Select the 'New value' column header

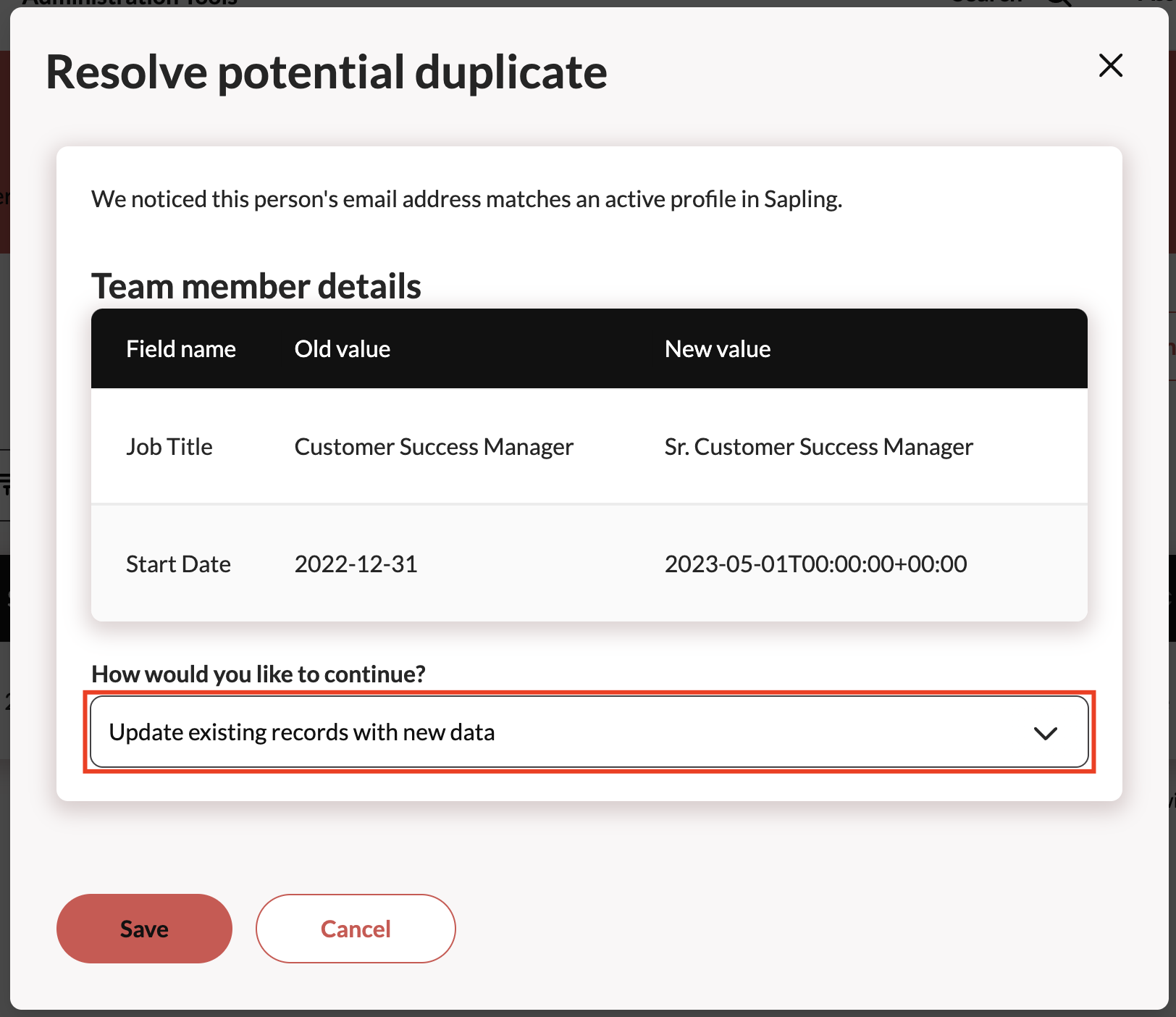[717, 349]
